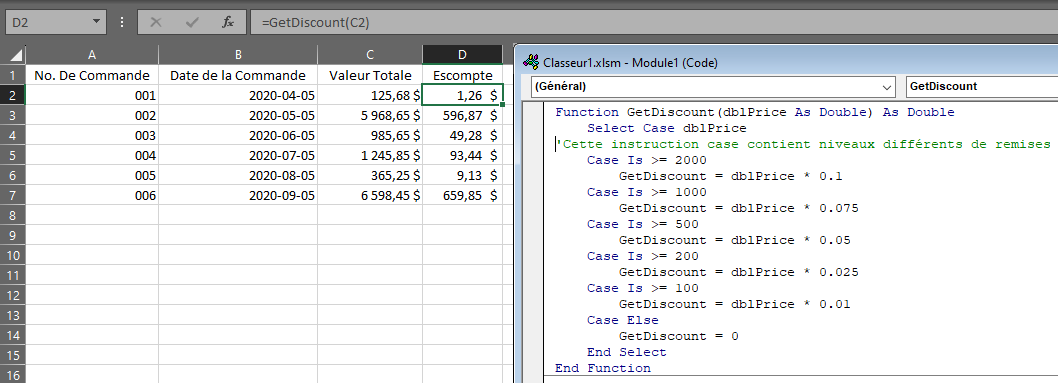Click discount cell 9,13 $
The width and height of the screenshot is (1058, 383).
(462, 175)
